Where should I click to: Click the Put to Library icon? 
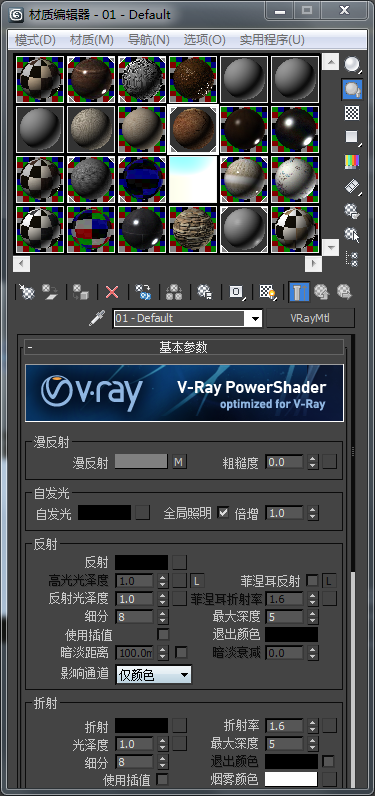[x=205, y=292]
